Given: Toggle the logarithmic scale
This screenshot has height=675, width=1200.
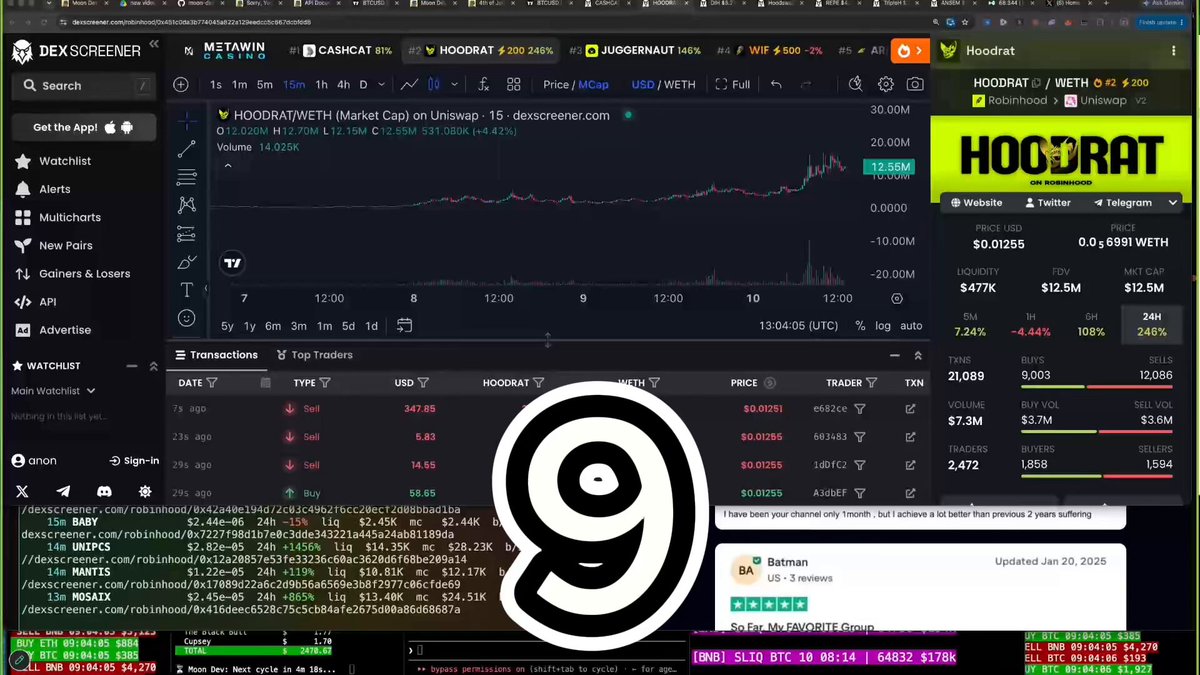Looking at the screenshot, I should [x=883, y=326].
